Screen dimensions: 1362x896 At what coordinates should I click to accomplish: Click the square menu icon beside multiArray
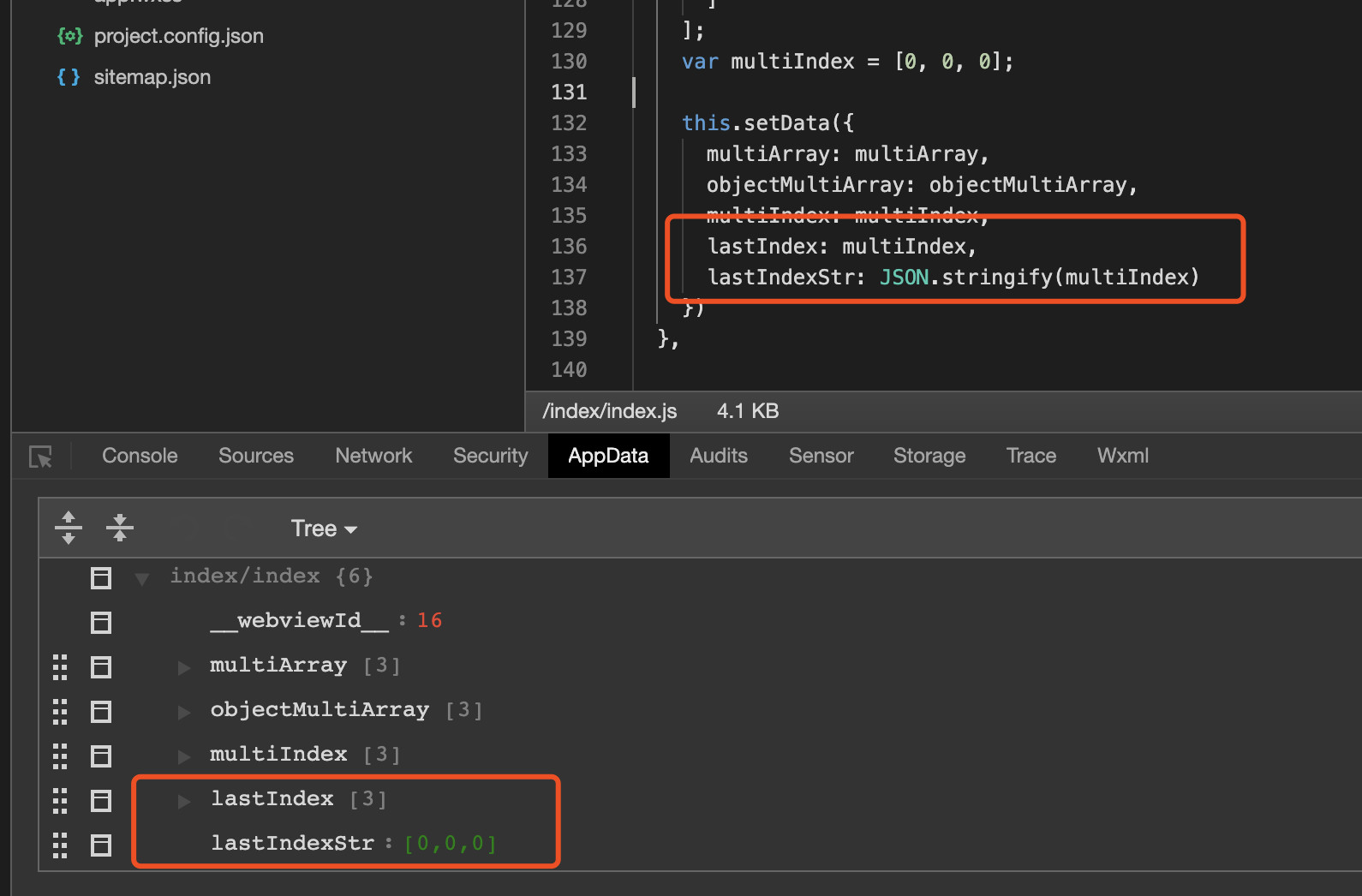[101, 666]
